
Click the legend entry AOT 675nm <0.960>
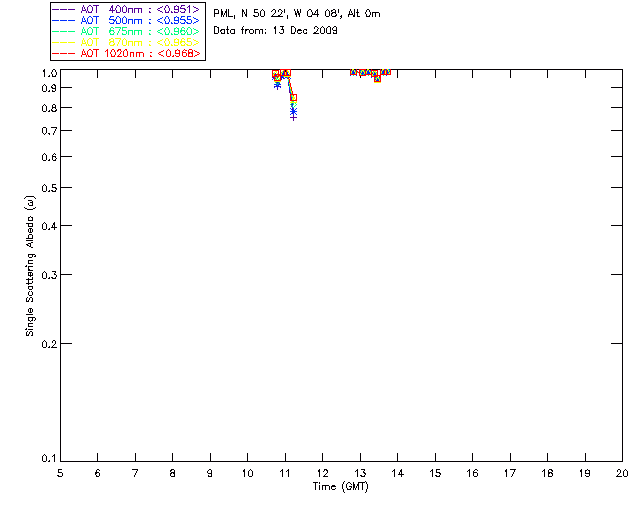pyautogui.click(x=127, y=31)
